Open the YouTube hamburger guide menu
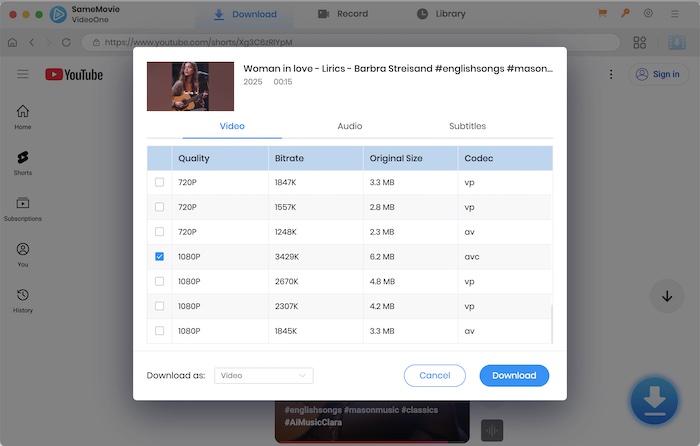The height and width of the screenshot is (446, 700). [x=23, y=74]
